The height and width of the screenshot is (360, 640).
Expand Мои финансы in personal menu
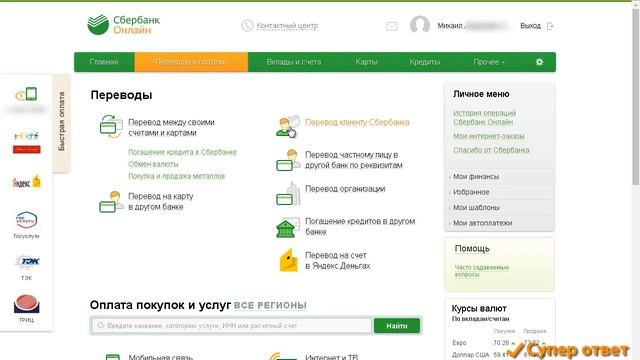coord(476,177)
